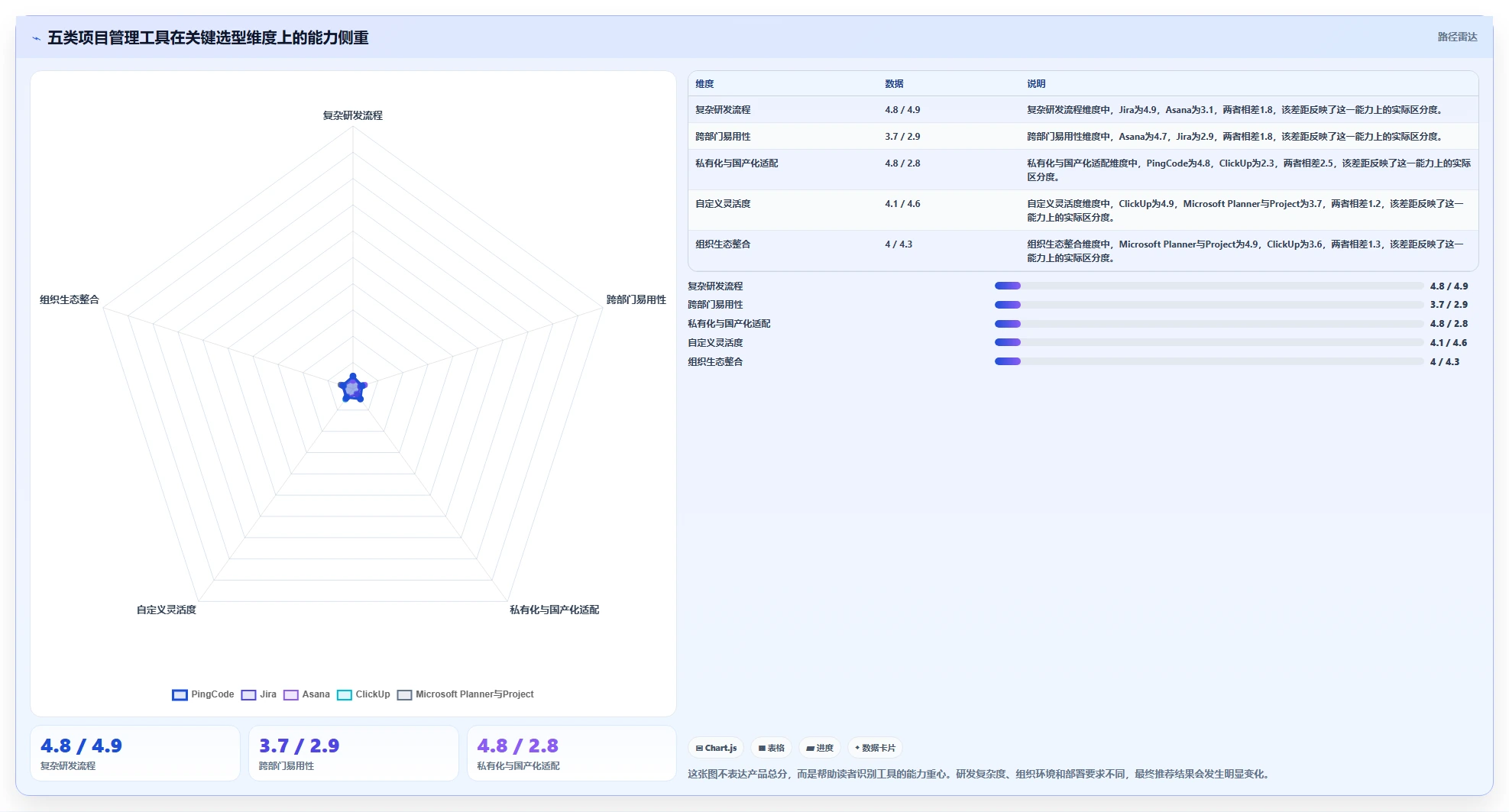Open the 4.8 / 2.8 私有化与国产化适配 card
The height and width of the screenshot is (812, 1509).
click(x=572, y=753)
